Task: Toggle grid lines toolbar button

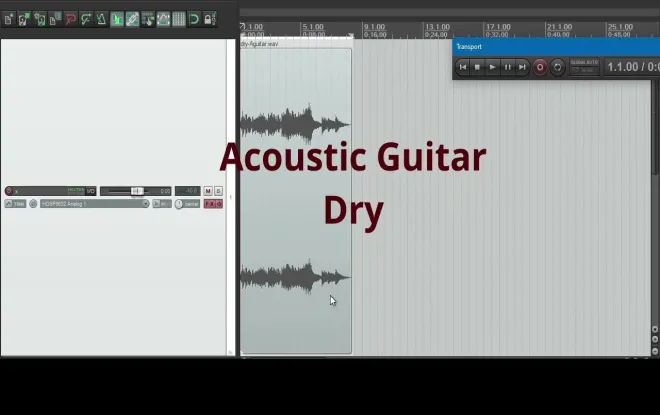Action: [x=178, y=19]
